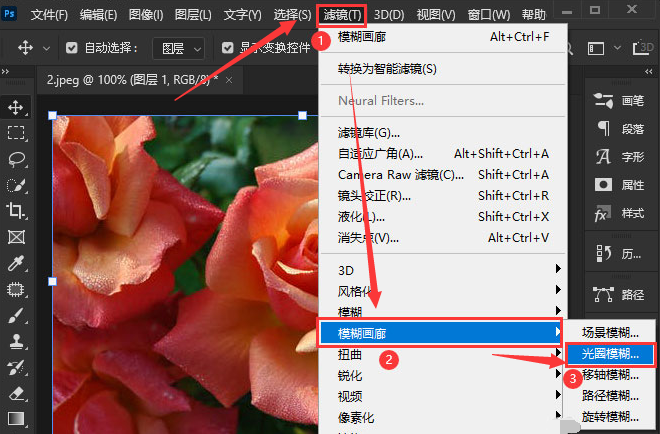The height and width of the screenshot is (434, 660).
Task: Open the 图层 auto-select dropdown
Action: (x=178, y=49)
